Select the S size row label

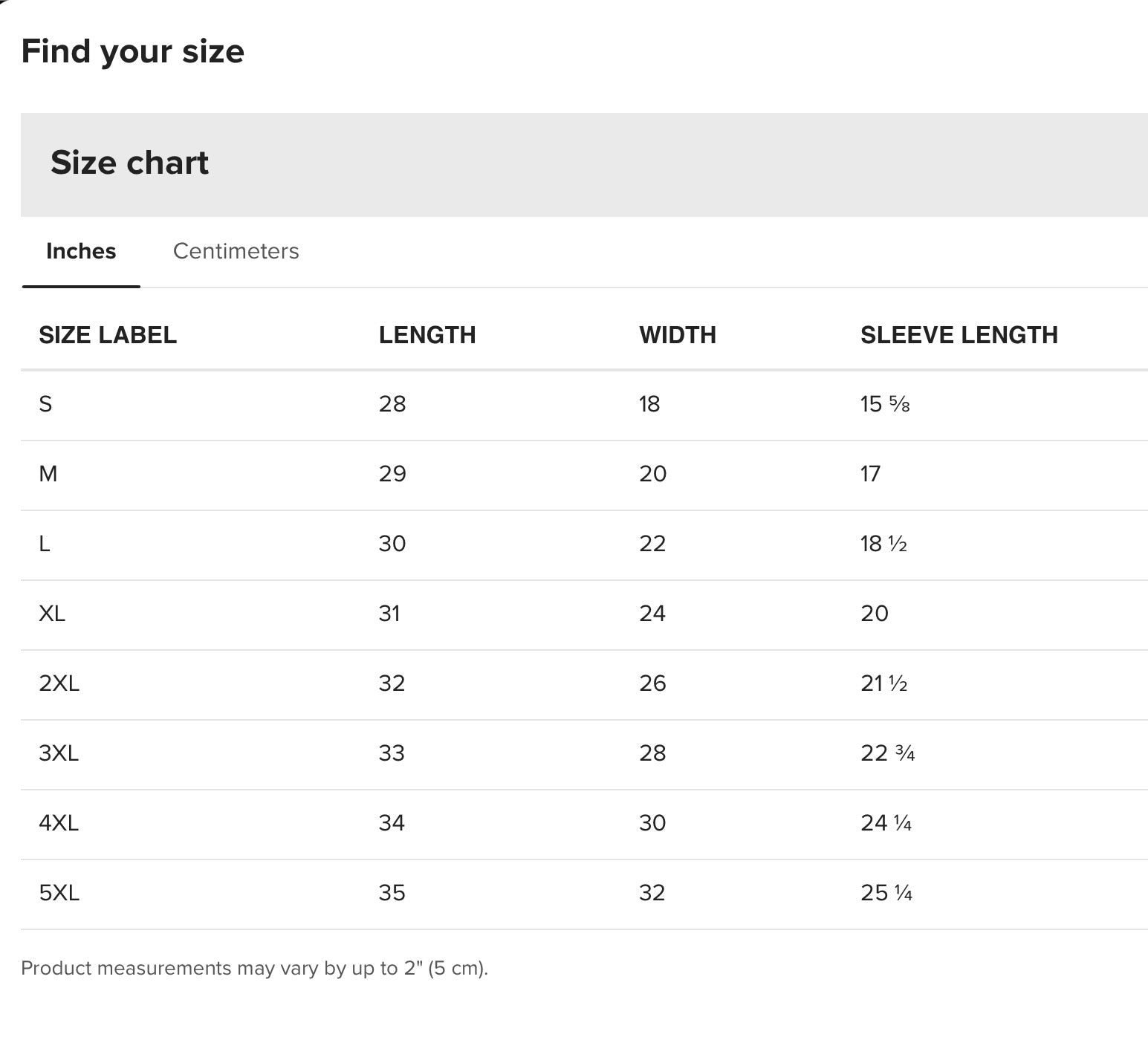(x=45, y=404)
